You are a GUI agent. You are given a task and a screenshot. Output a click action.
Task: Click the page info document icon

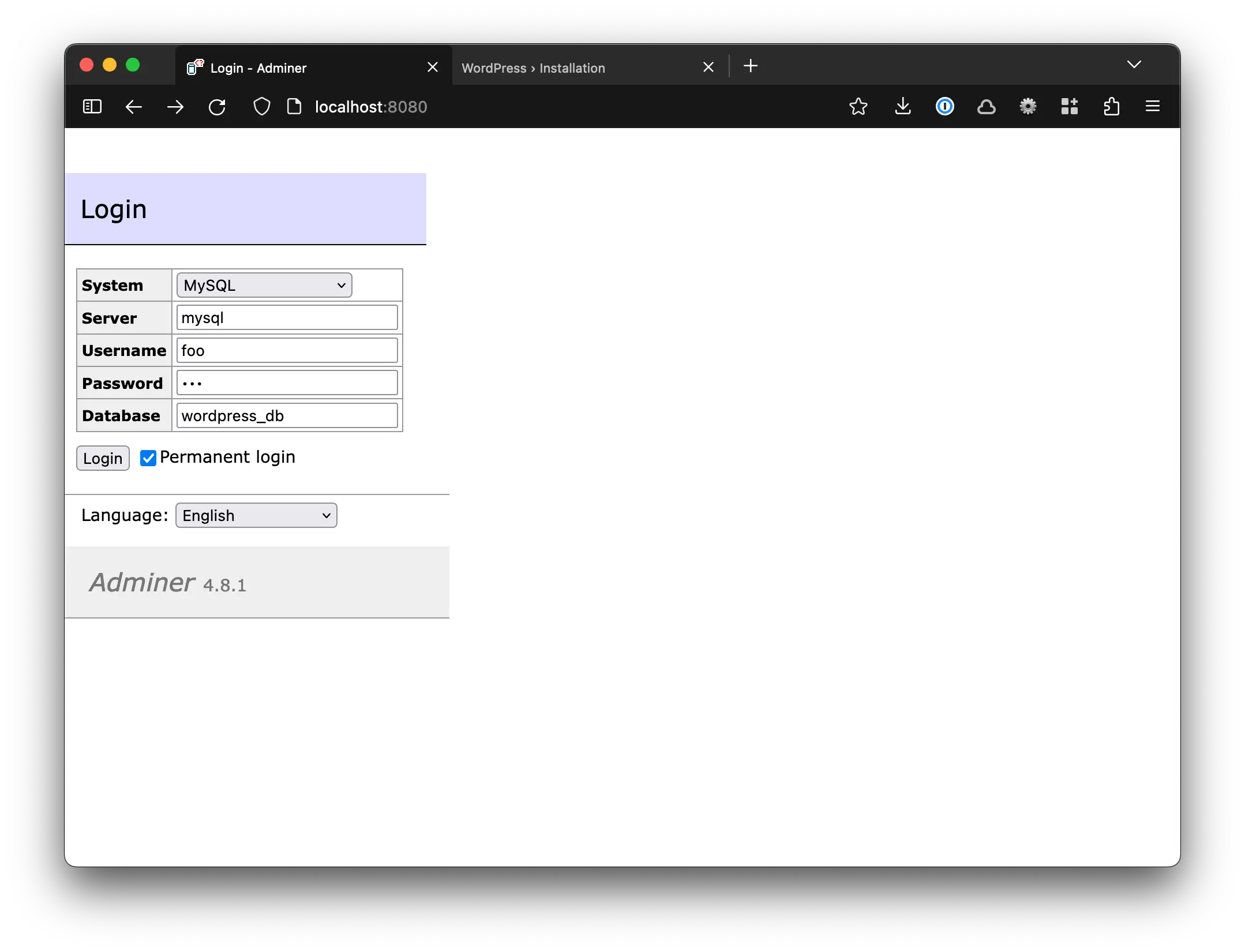click(294, 107)
